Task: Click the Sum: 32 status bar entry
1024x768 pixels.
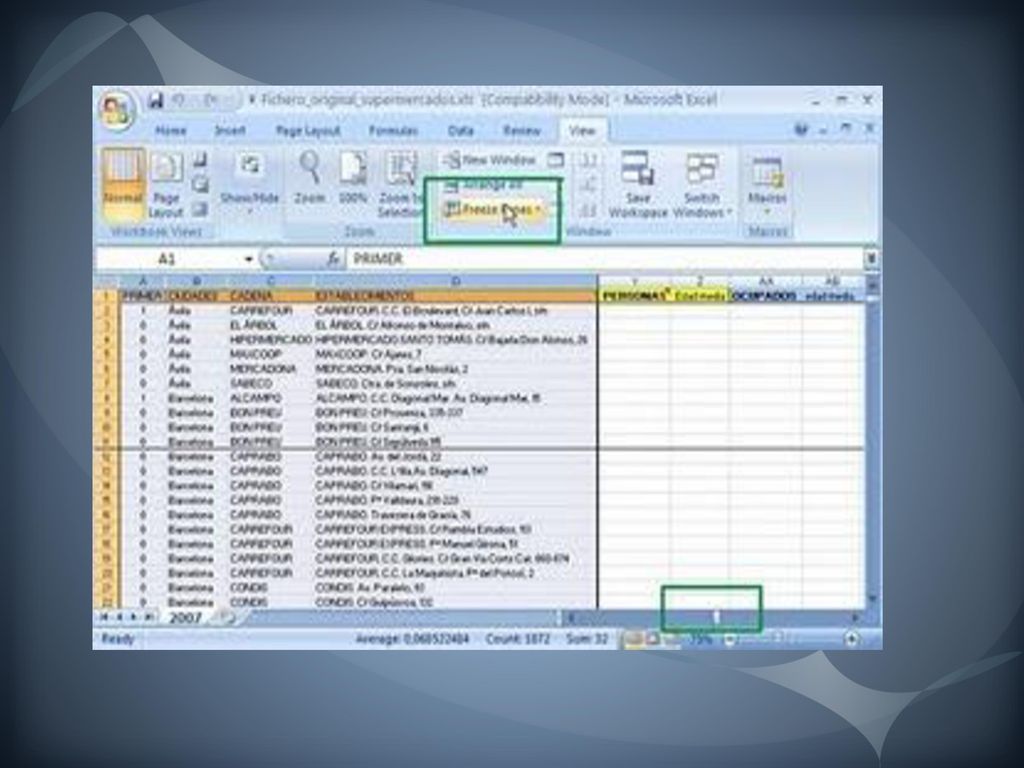Action: (586, 639)
